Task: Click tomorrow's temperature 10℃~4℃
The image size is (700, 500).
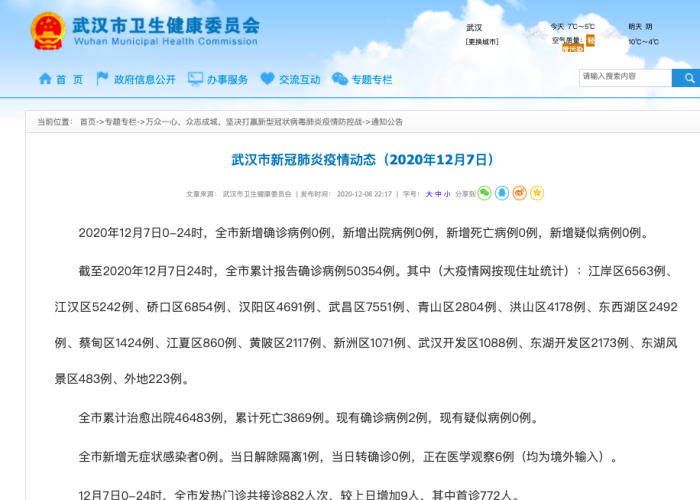Action: point(643,42)
